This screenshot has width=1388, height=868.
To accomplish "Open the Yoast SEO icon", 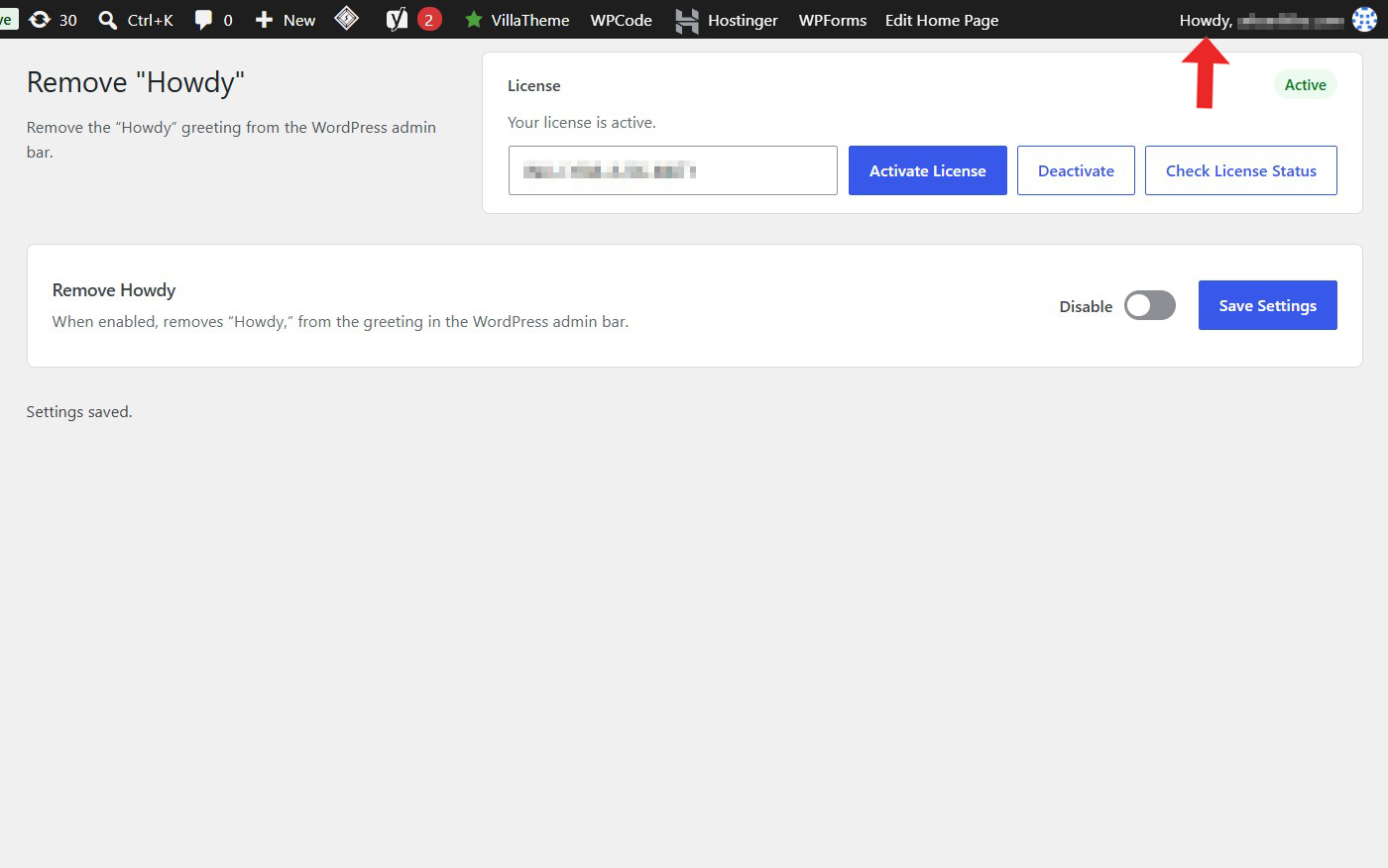I will 397,19.
